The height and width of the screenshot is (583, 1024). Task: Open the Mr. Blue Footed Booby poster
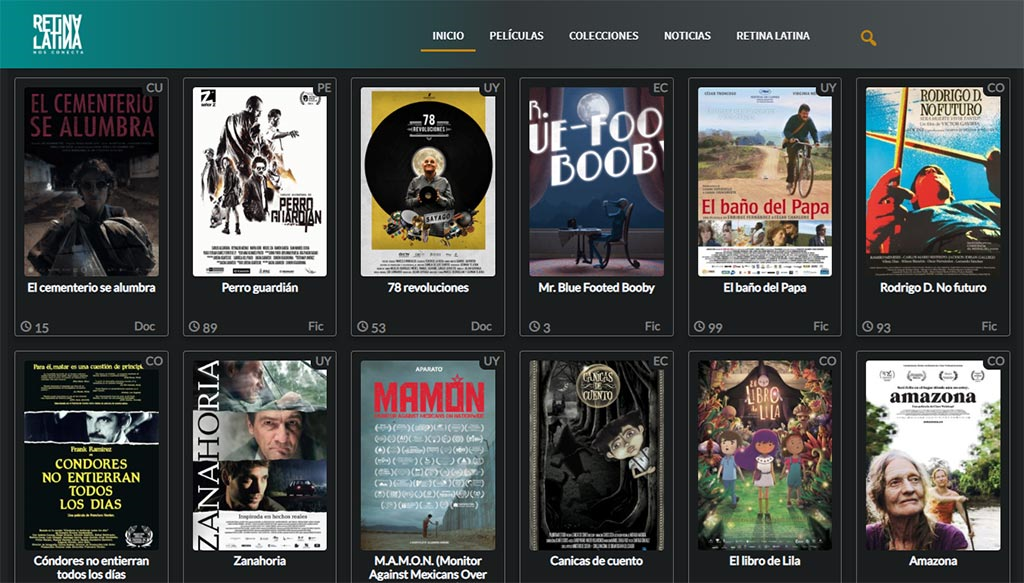pos(596,181)
